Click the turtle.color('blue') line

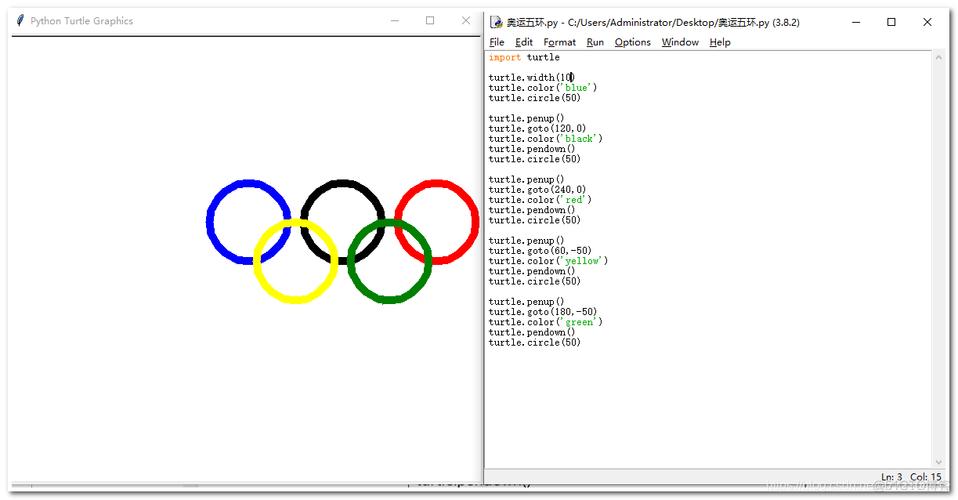tap(543, 87)
